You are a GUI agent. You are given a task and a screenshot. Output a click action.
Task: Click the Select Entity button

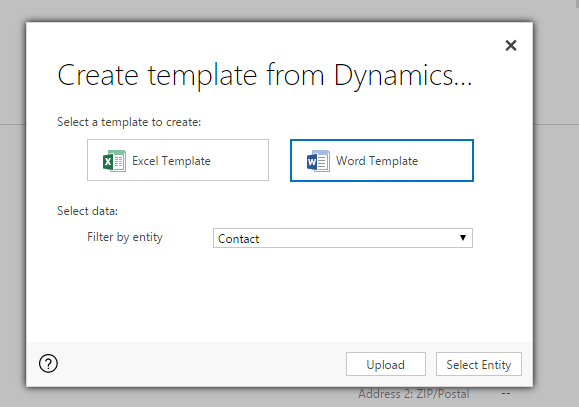(479, 364)
